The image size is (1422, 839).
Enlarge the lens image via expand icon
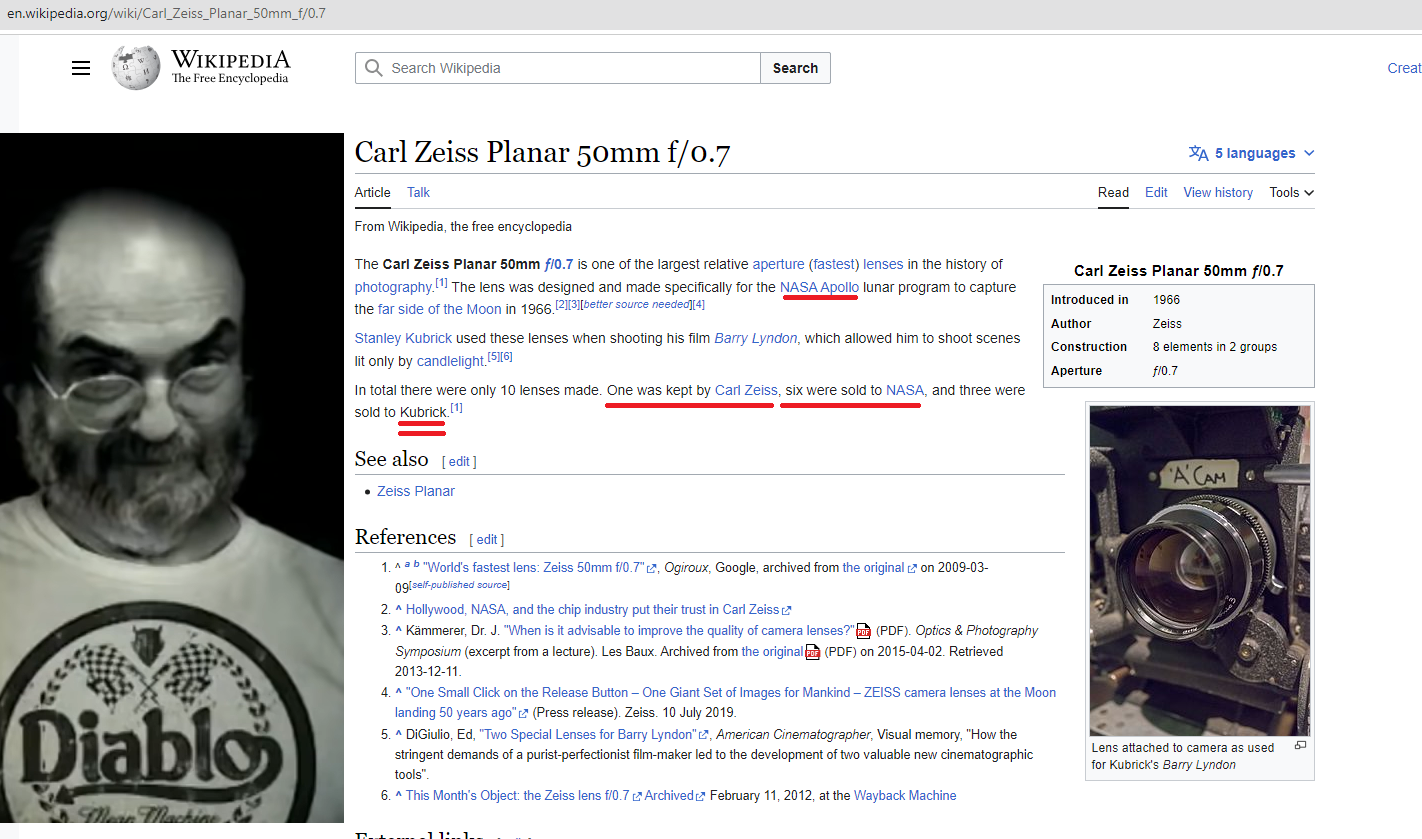[1300, 745]
